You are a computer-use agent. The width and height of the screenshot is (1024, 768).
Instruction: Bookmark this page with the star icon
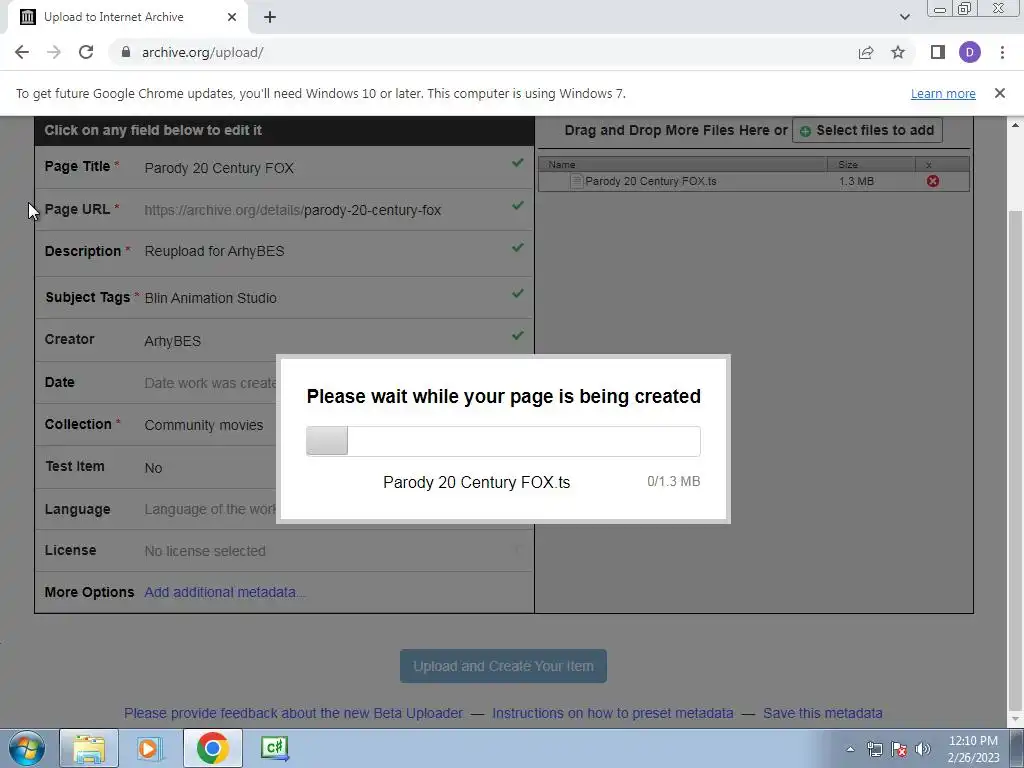pos(898,52)
